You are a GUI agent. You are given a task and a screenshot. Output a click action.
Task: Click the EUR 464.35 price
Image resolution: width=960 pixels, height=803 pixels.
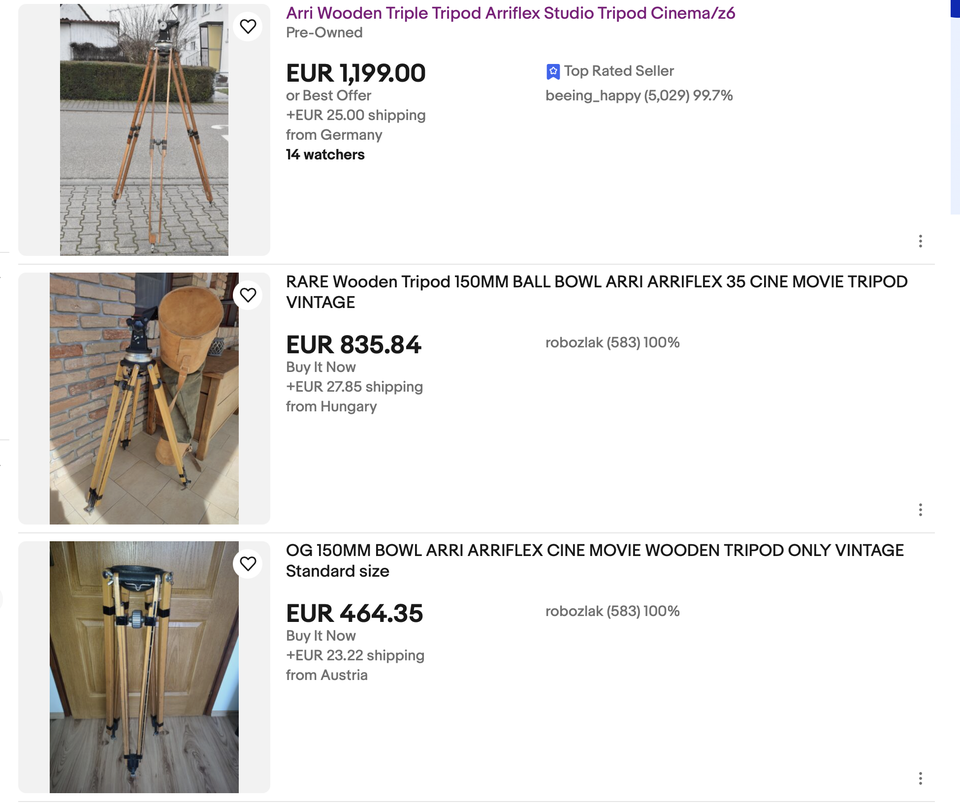354,613
